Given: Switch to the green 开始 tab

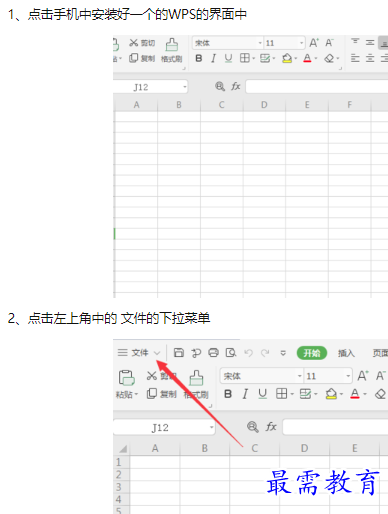Looking at the screenshot, I should pos(312,353).
